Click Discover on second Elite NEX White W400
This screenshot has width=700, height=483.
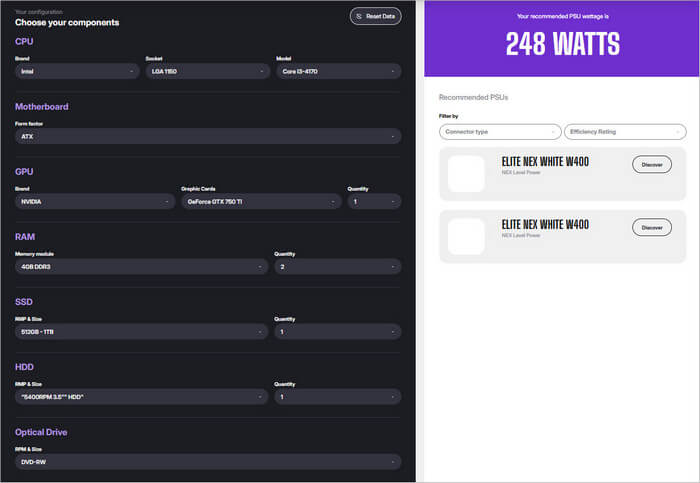[652, 227]
